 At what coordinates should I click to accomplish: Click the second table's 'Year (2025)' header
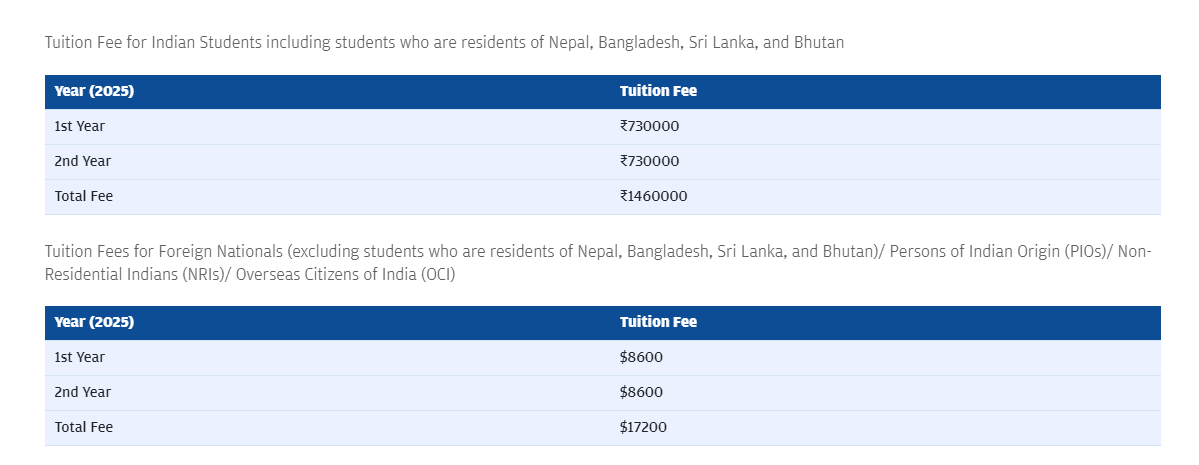(x=94, y=322)
